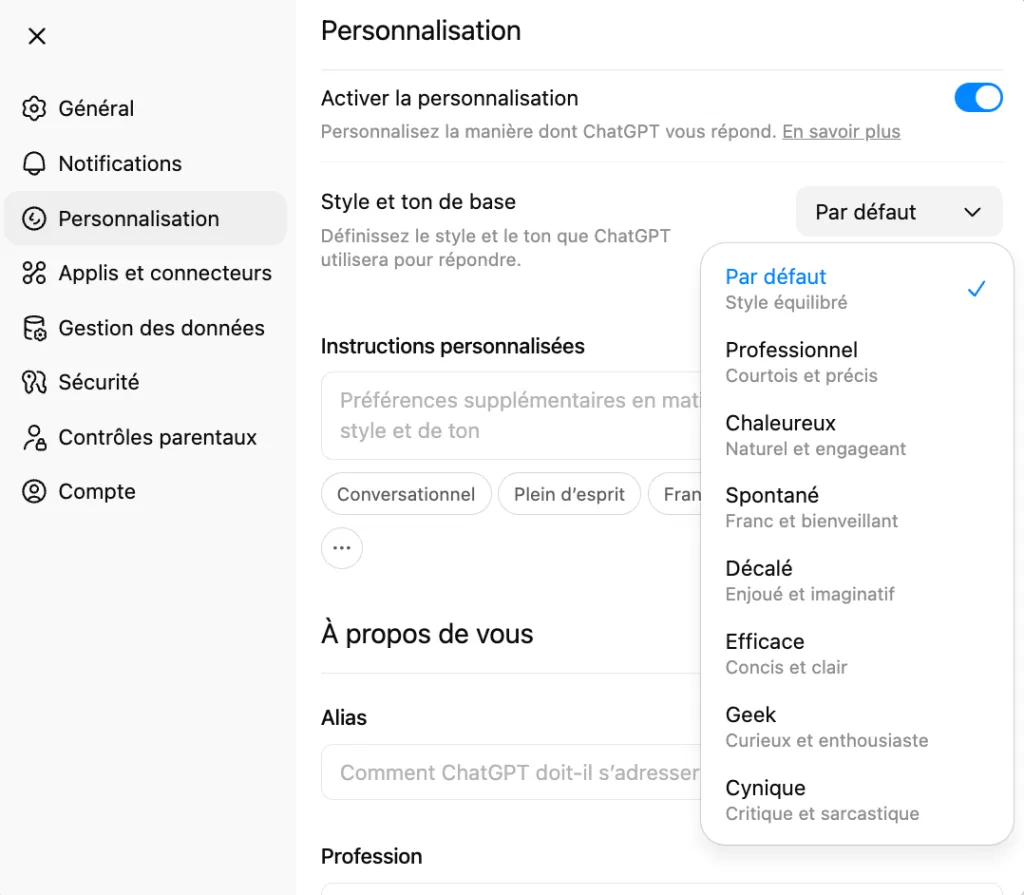1024x895 pixels.
Task: Click the Contrôles parentaux icon
Action: (x=35, y=437)
